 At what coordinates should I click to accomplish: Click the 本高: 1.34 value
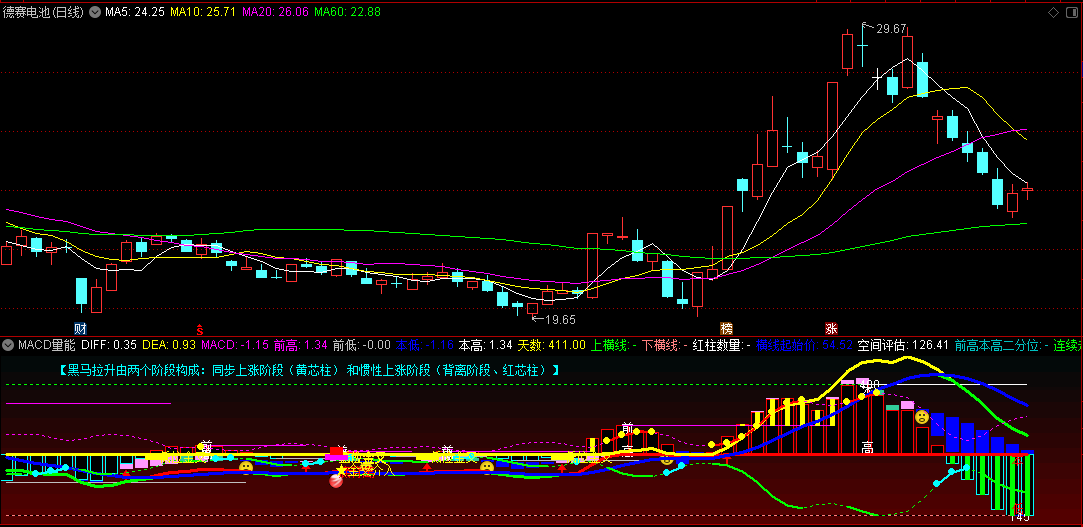[486, 345]
